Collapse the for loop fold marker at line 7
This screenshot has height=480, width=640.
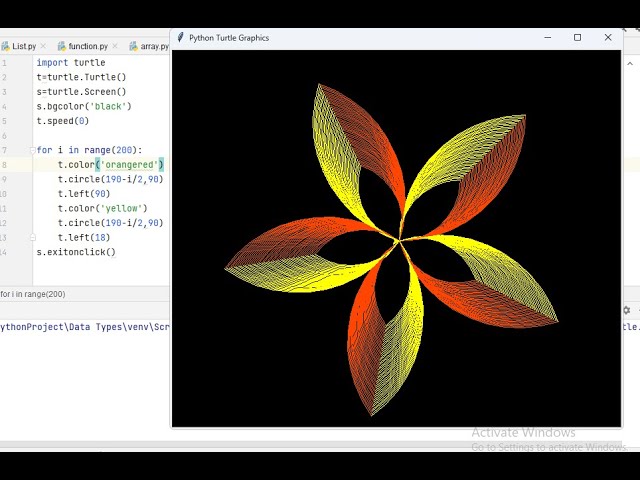33,150
